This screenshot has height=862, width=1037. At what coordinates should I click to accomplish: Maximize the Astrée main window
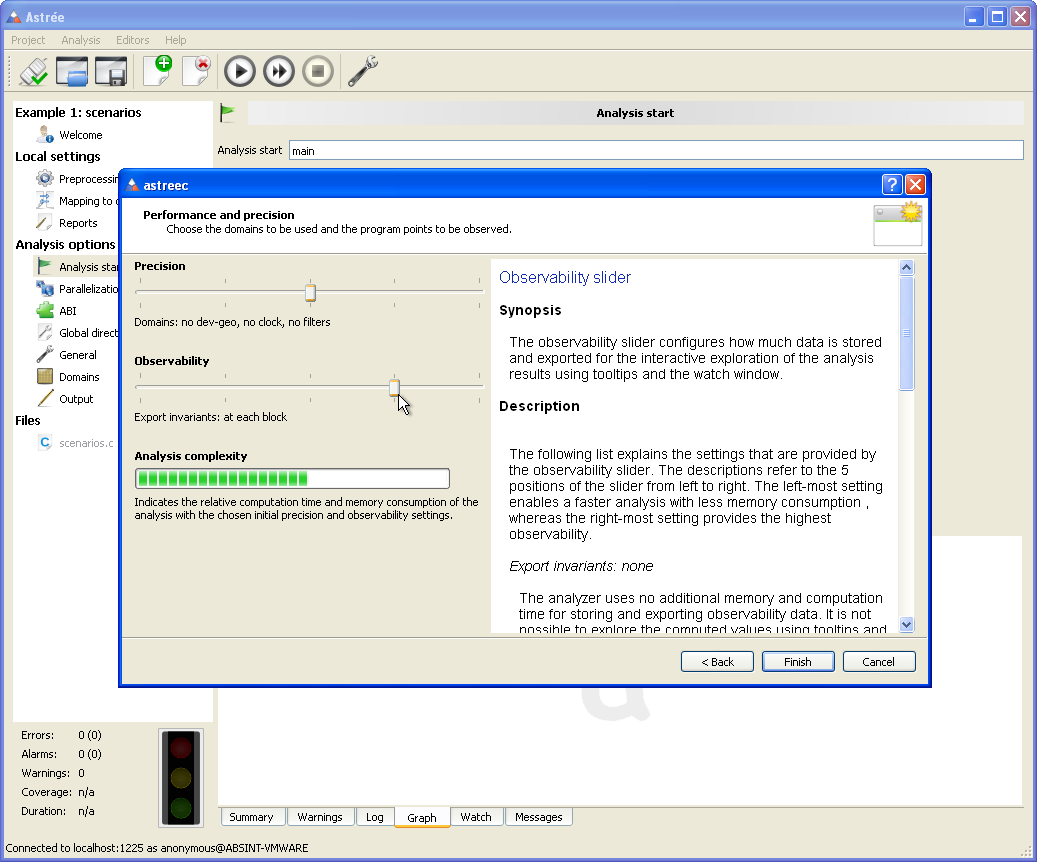coord(997,17)
